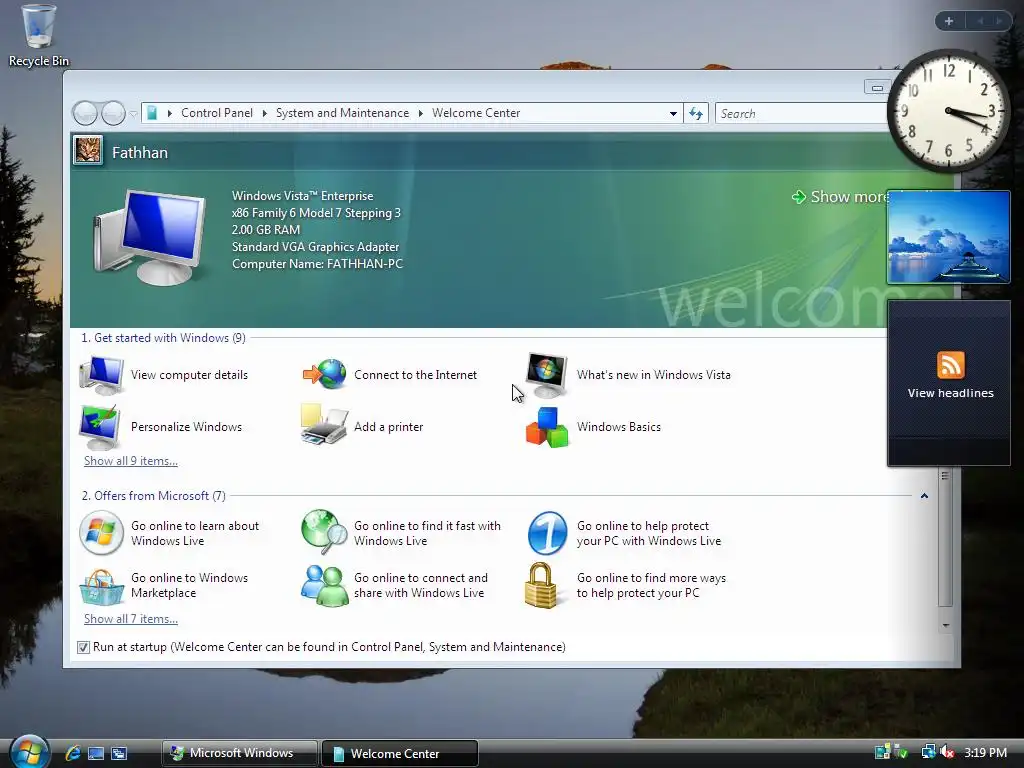Click Offers from Microsoft heading
This screenshot has height=768, width=1024.
153,496
